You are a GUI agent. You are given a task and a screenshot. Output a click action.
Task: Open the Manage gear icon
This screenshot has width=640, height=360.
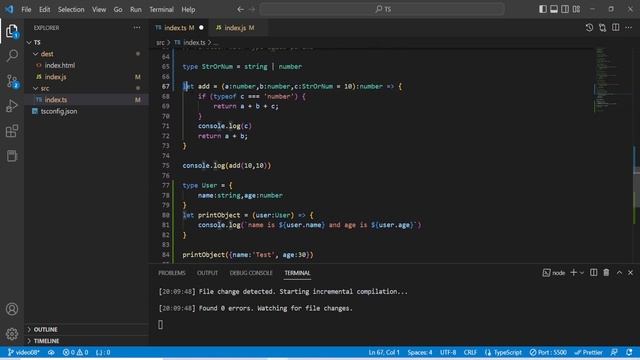point(12,334)
